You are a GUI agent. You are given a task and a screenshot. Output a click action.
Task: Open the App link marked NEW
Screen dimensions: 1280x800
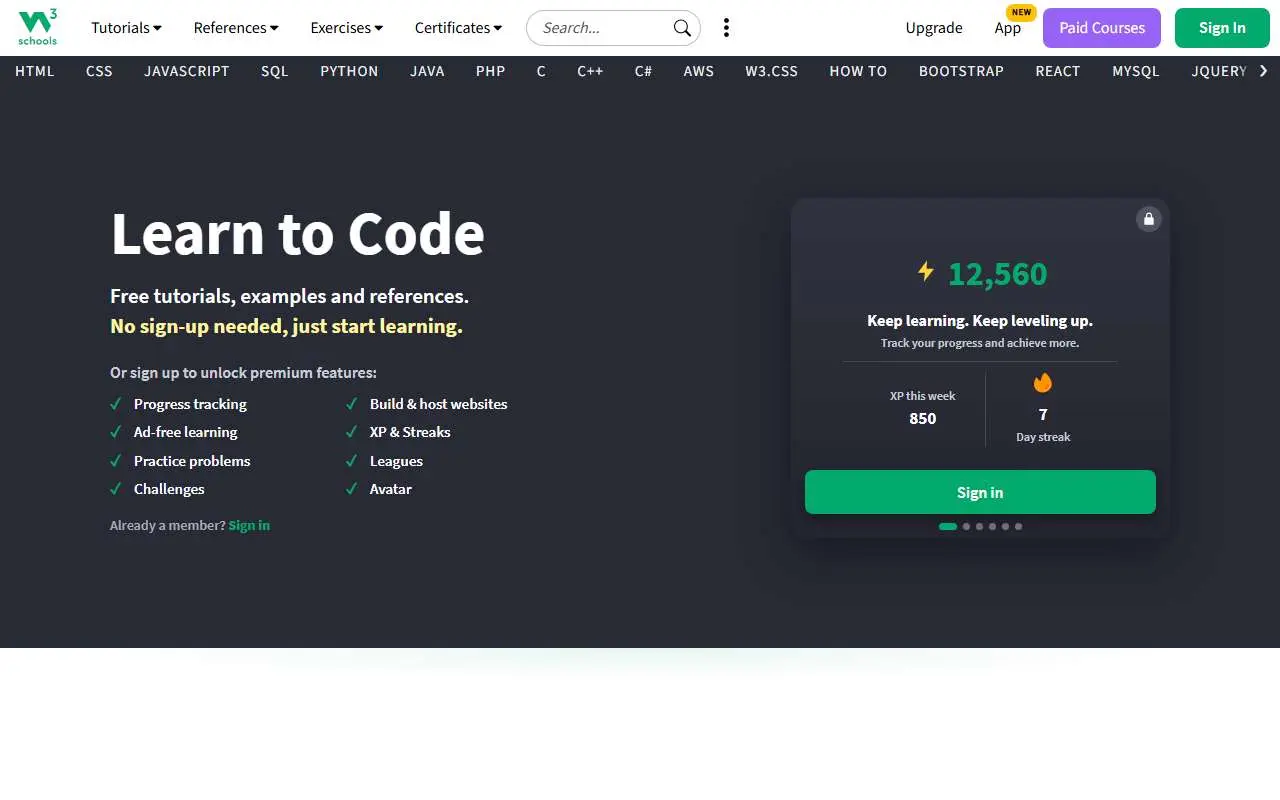click(1008, 28)
